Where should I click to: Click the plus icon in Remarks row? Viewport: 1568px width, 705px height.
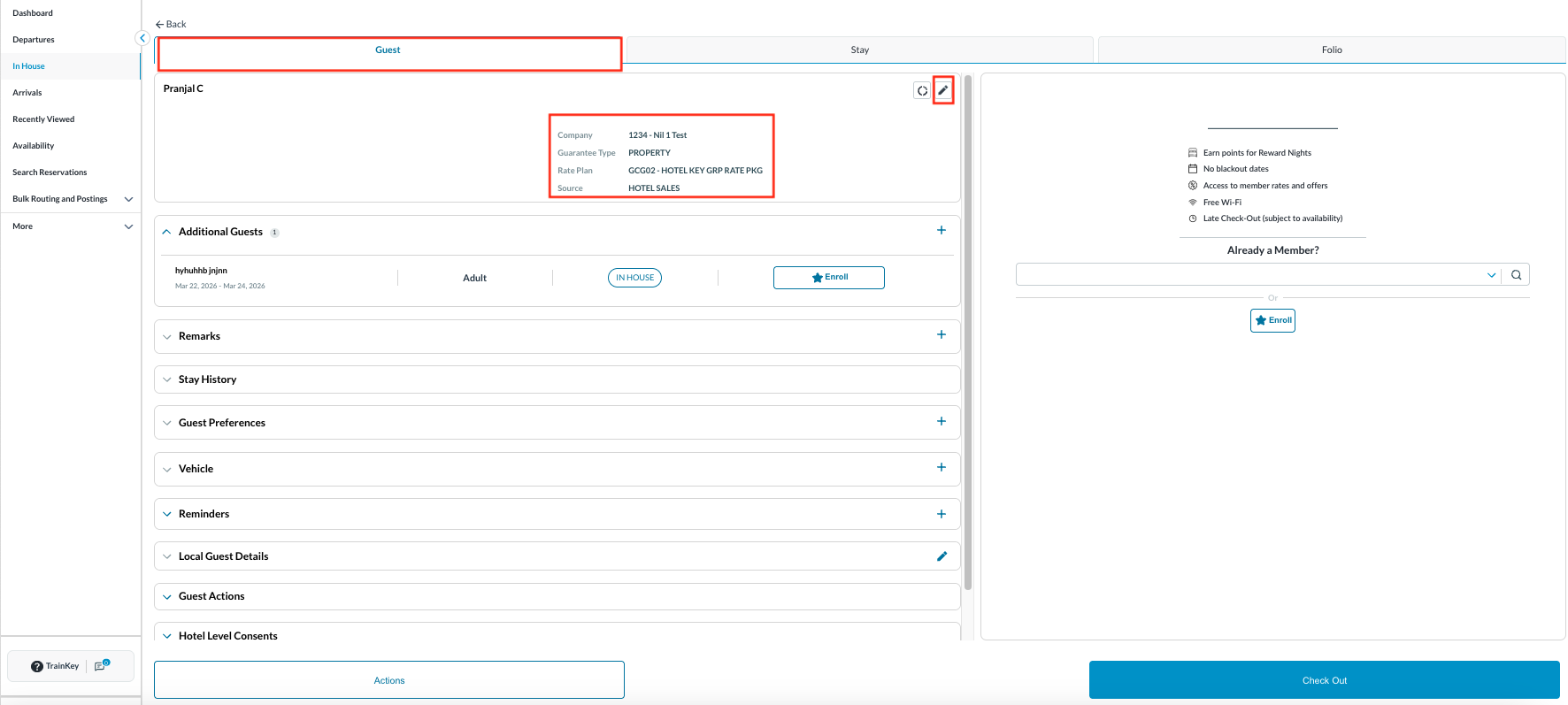pyautogui.click(x=941, y=335)
